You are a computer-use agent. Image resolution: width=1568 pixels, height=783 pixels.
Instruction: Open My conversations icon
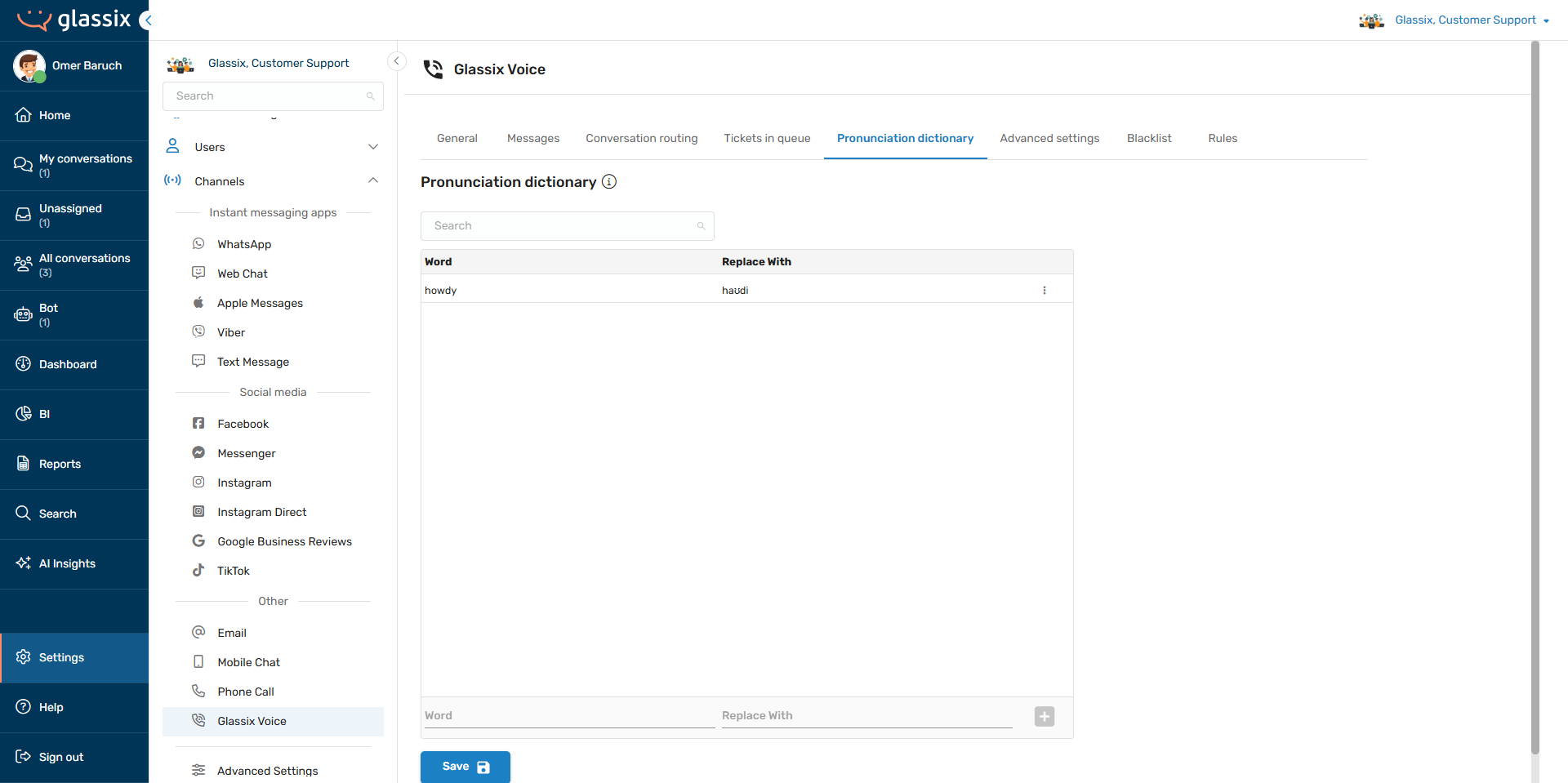coord(23,165)
